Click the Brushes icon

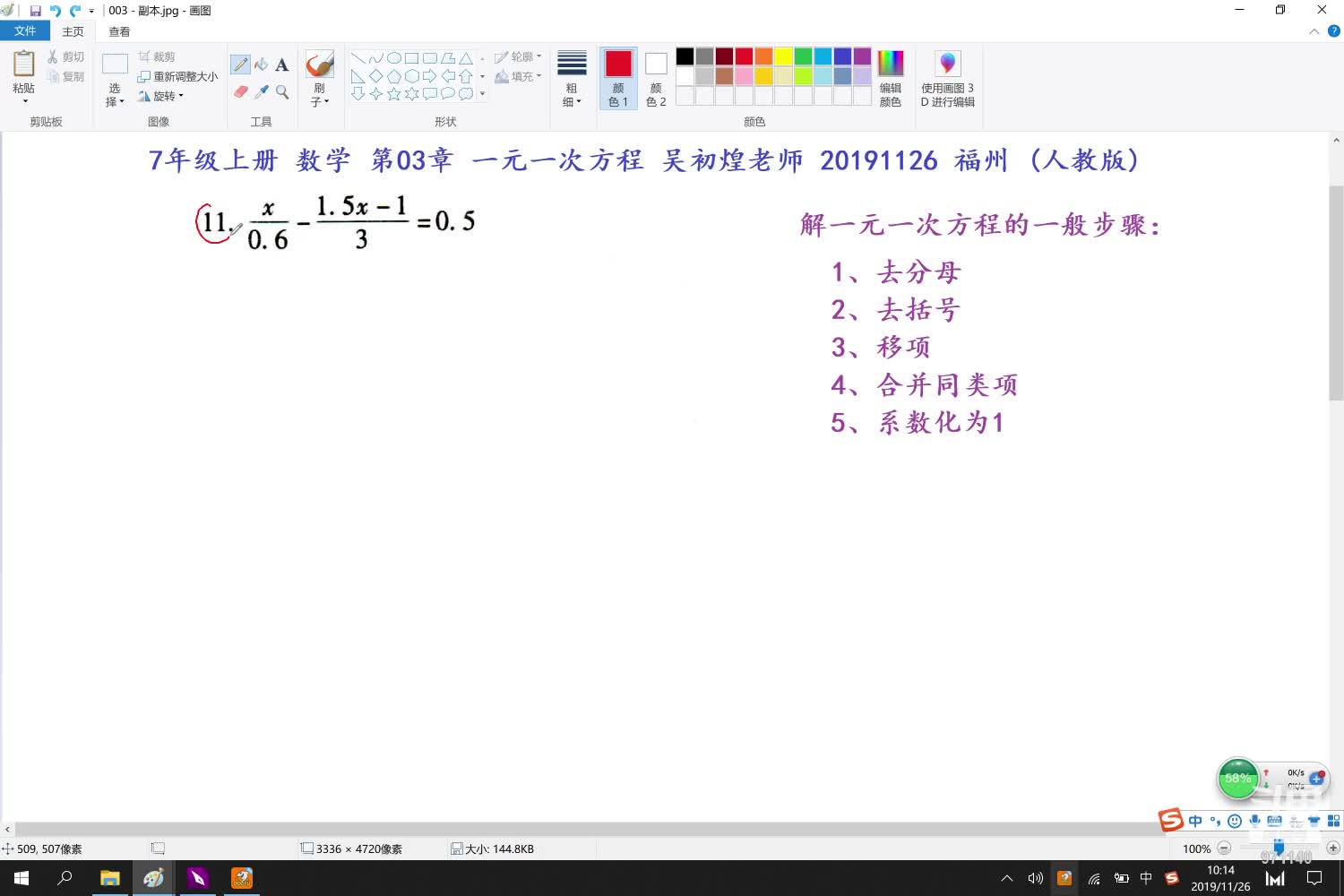point(320,65)
